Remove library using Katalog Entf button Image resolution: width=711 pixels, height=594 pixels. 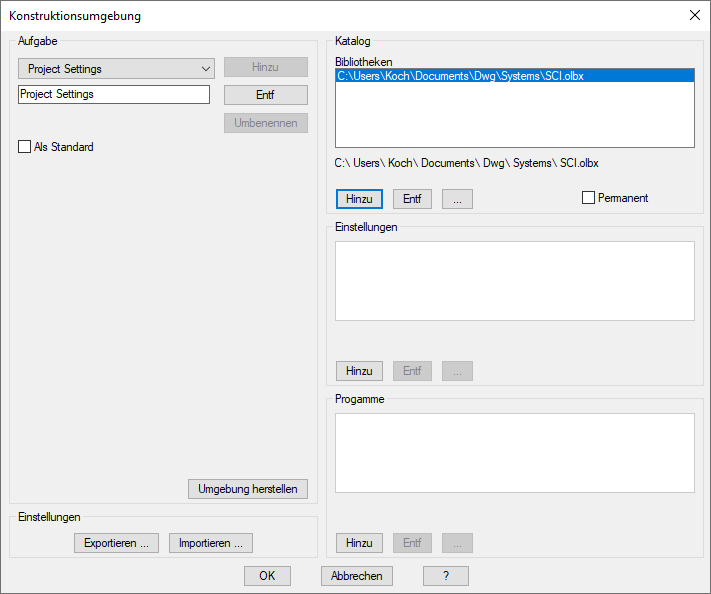[x=412, y=199]
